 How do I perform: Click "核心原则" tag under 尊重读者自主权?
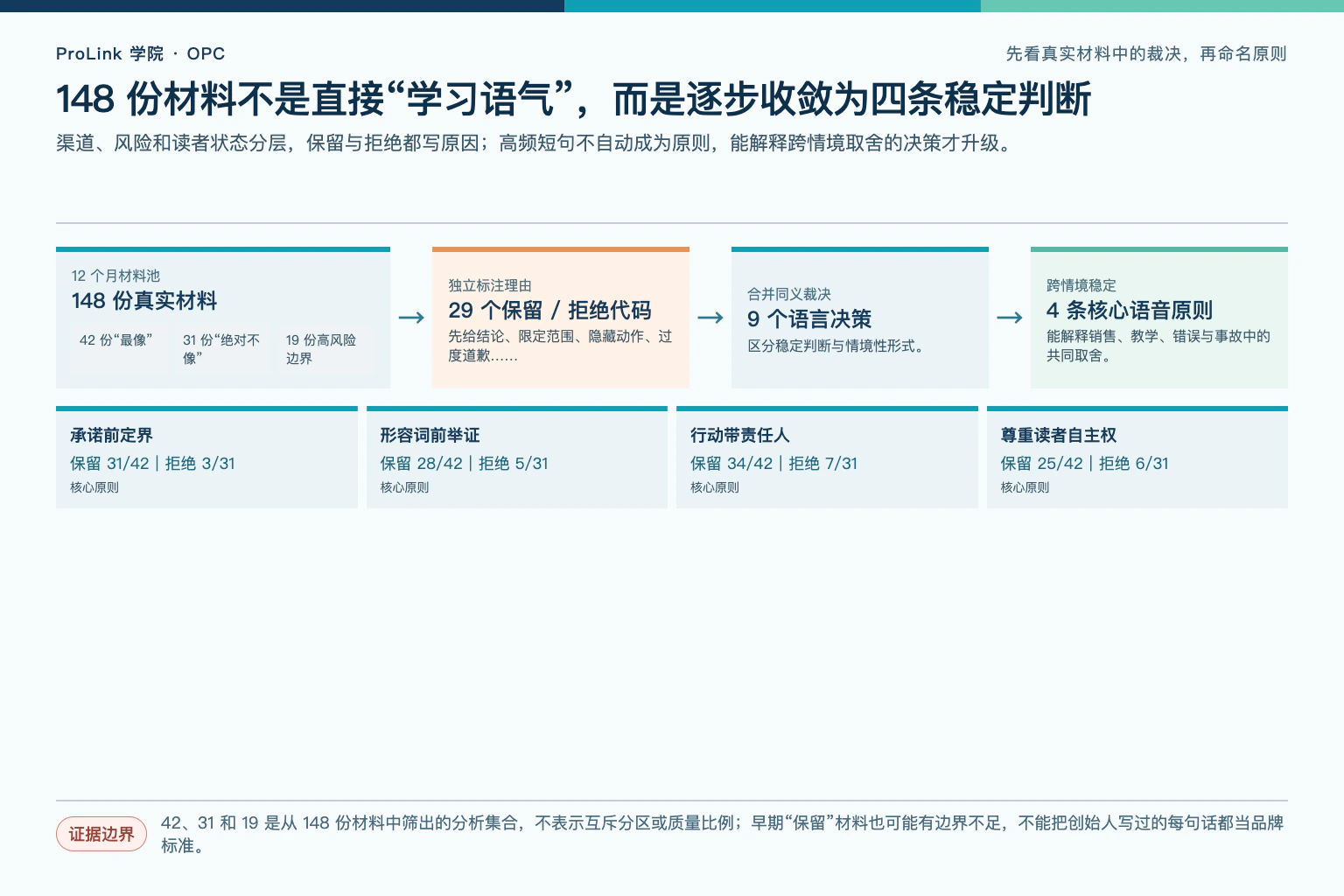click(x=1025, y=487)
